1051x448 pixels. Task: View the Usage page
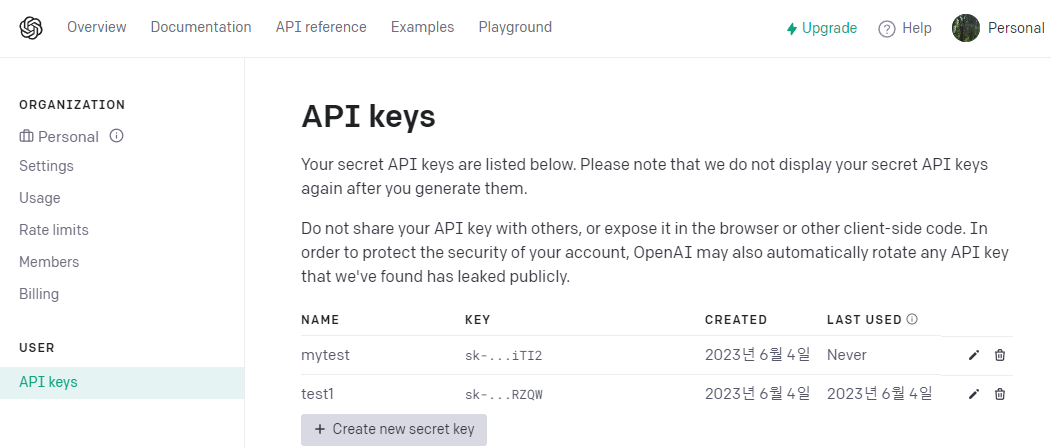[40, 198]
